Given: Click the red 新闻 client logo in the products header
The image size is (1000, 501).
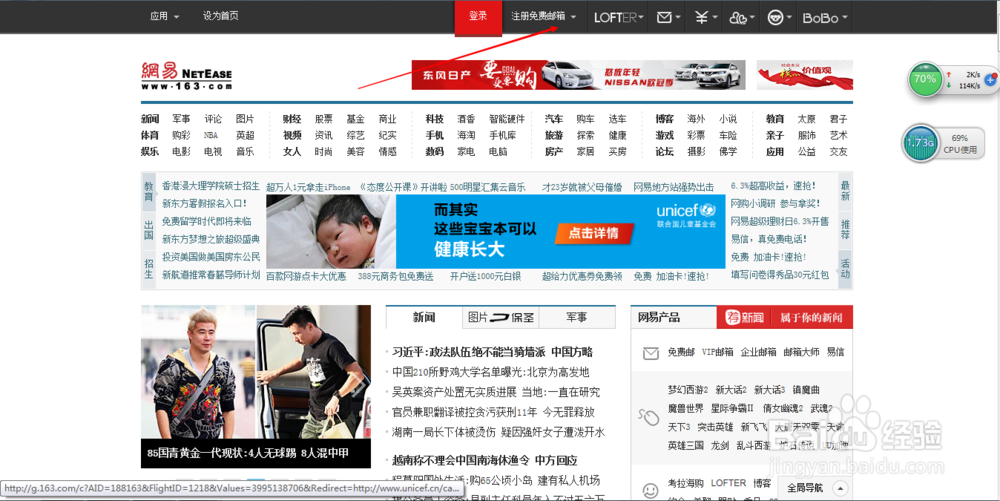Looking at the screenshot, I should (x=744, y=317).
